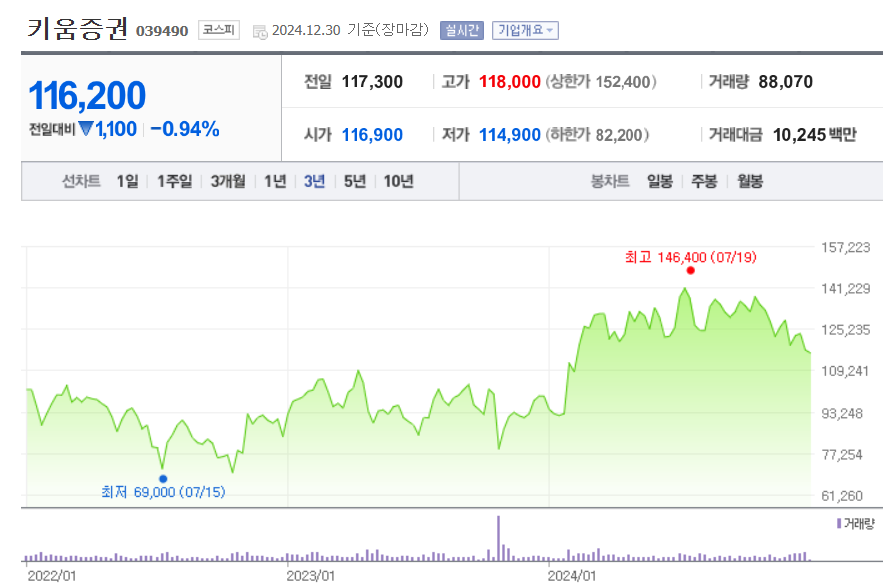Click the blue down-triangle price change icon
The image size is (883, 584).
[x=86, y=129]
